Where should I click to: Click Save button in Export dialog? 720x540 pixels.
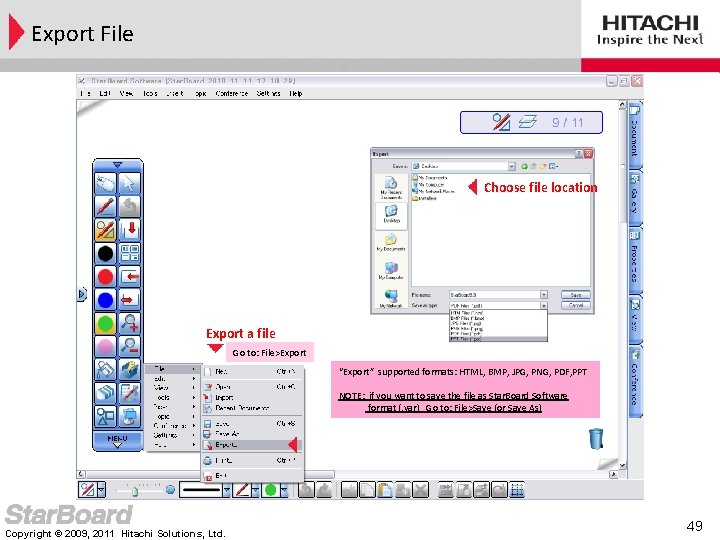(x=576, y=295)
